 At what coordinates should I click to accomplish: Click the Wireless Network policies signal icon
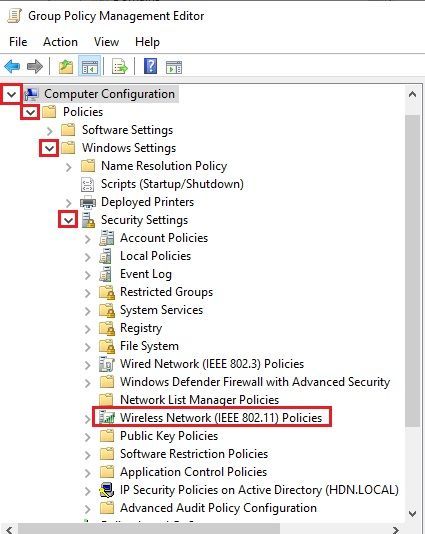[x=107, y=417]
